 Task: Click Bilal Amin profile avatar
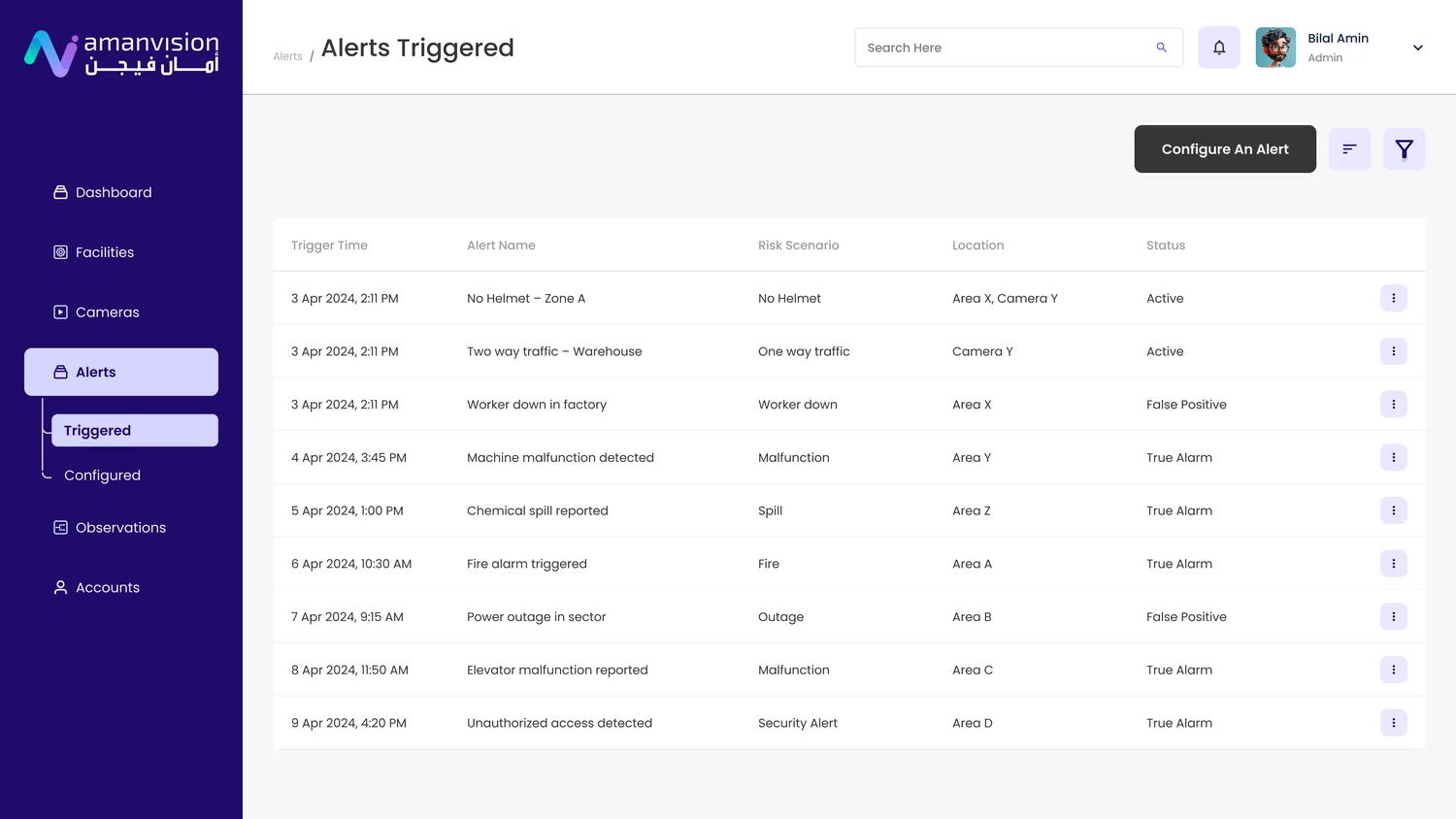coord(1275,48)
